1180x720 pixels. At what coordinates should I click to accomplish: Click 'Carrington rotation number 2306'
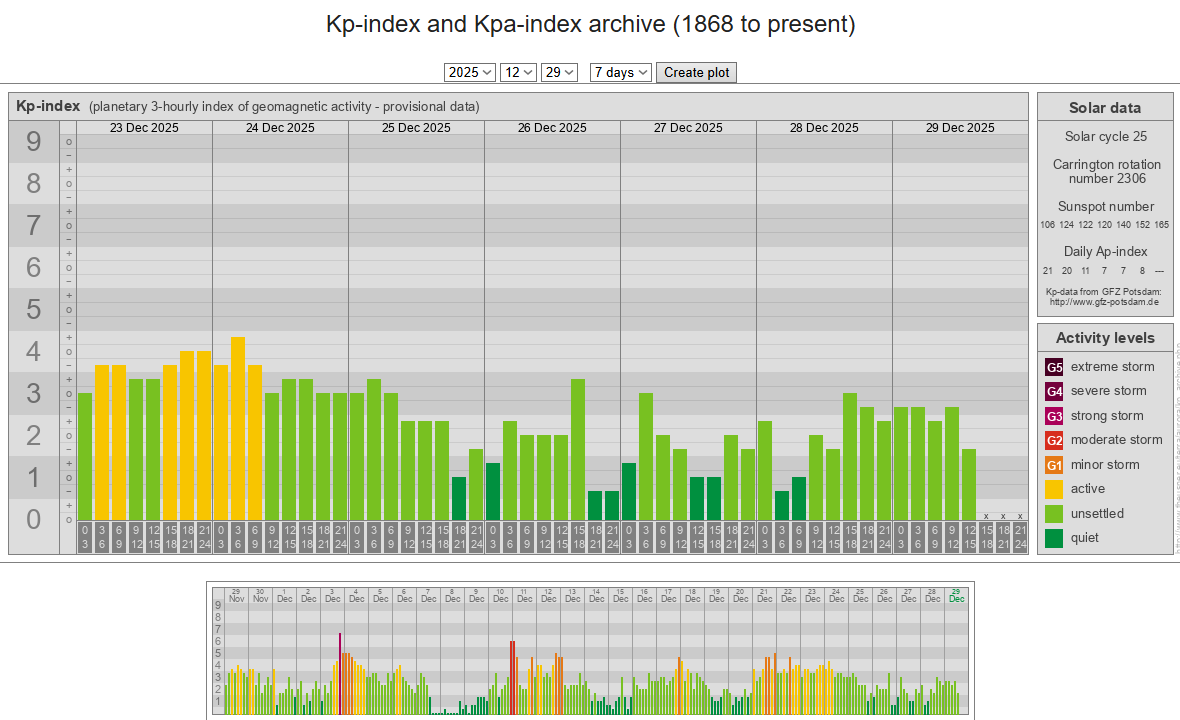tap(1107, 172)
